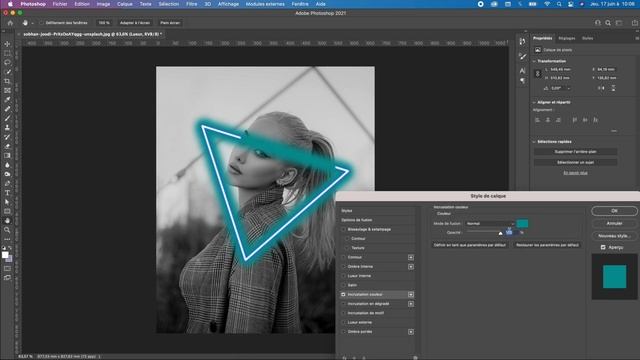Image resolution: width=640 pixels, height=360 pixels.
Task: Select the Brush tool
Action: [7, 118]
